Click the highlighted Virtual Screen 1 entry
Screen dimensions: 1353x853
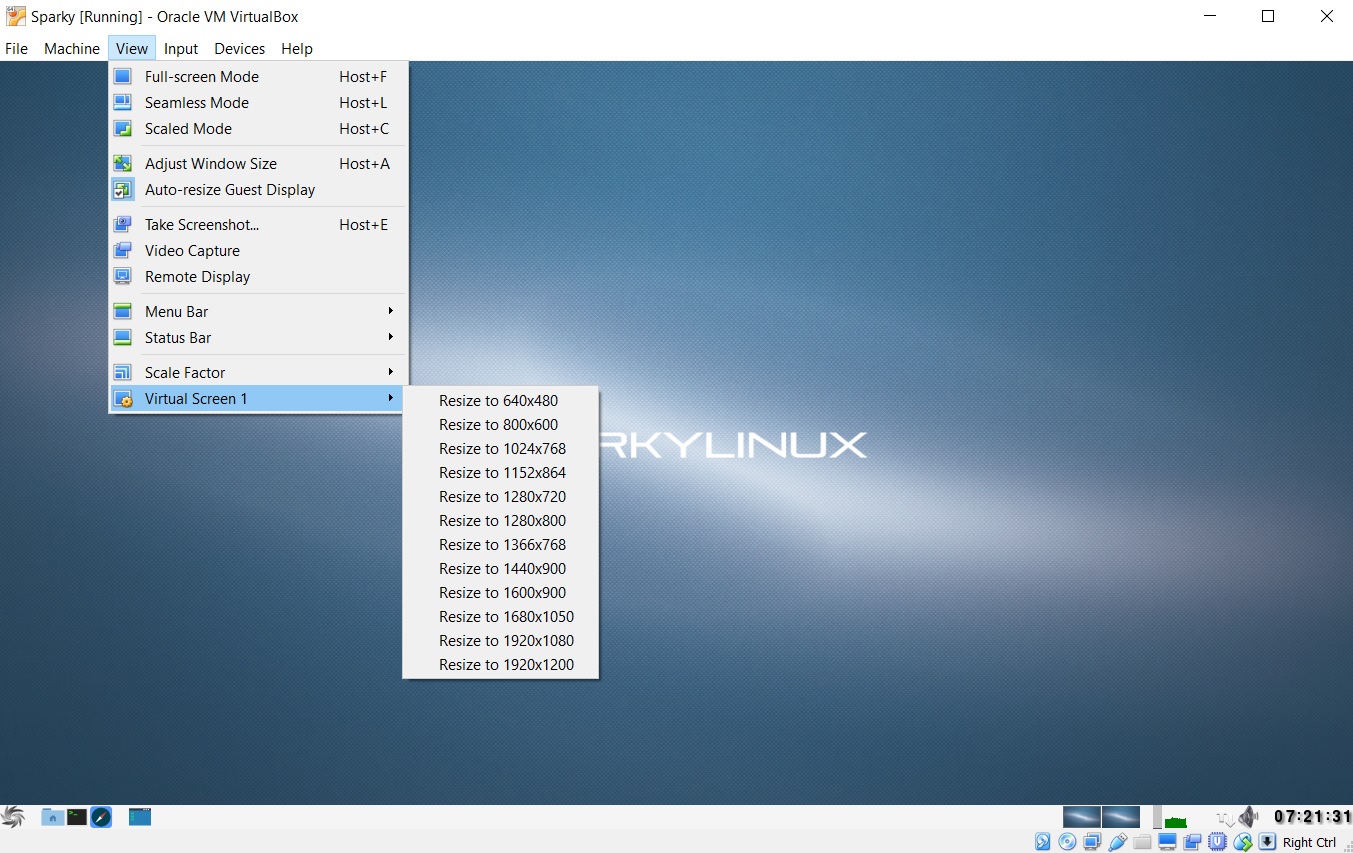[258, 399]
